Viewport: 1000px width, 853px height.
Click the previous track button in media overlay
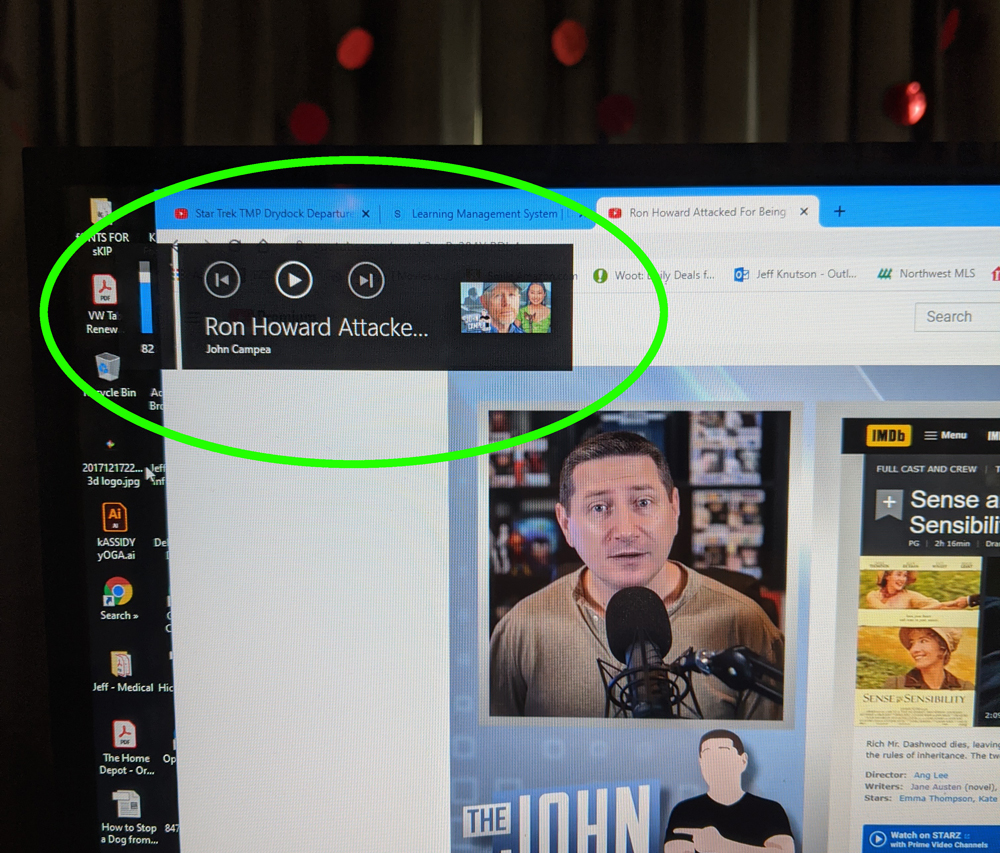point(222,280)
